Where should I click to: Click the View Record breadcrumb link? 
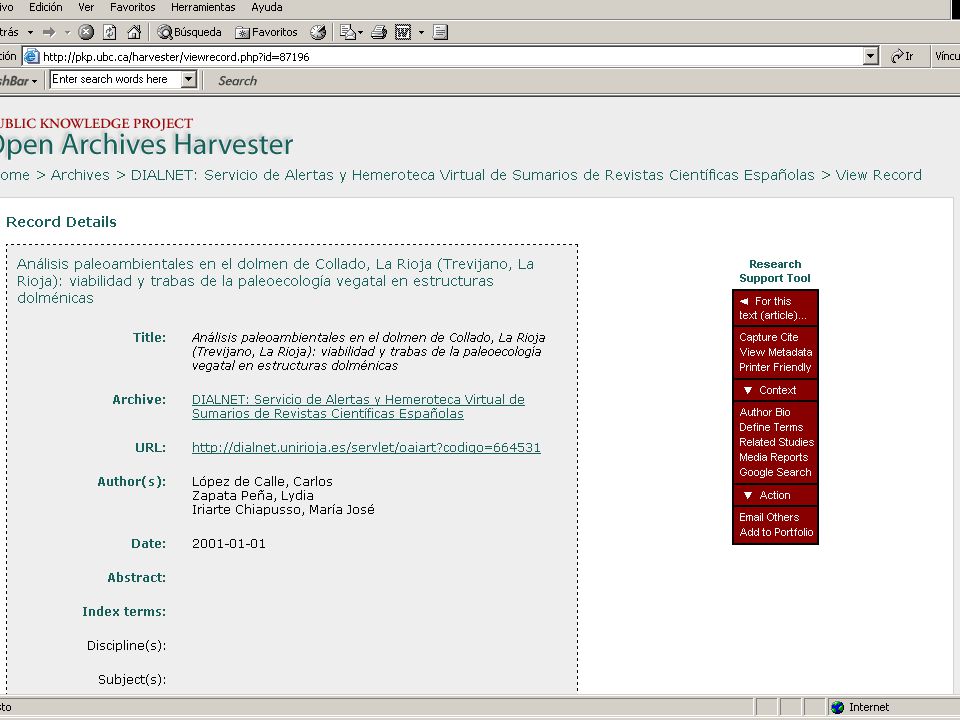click(879, 175)
